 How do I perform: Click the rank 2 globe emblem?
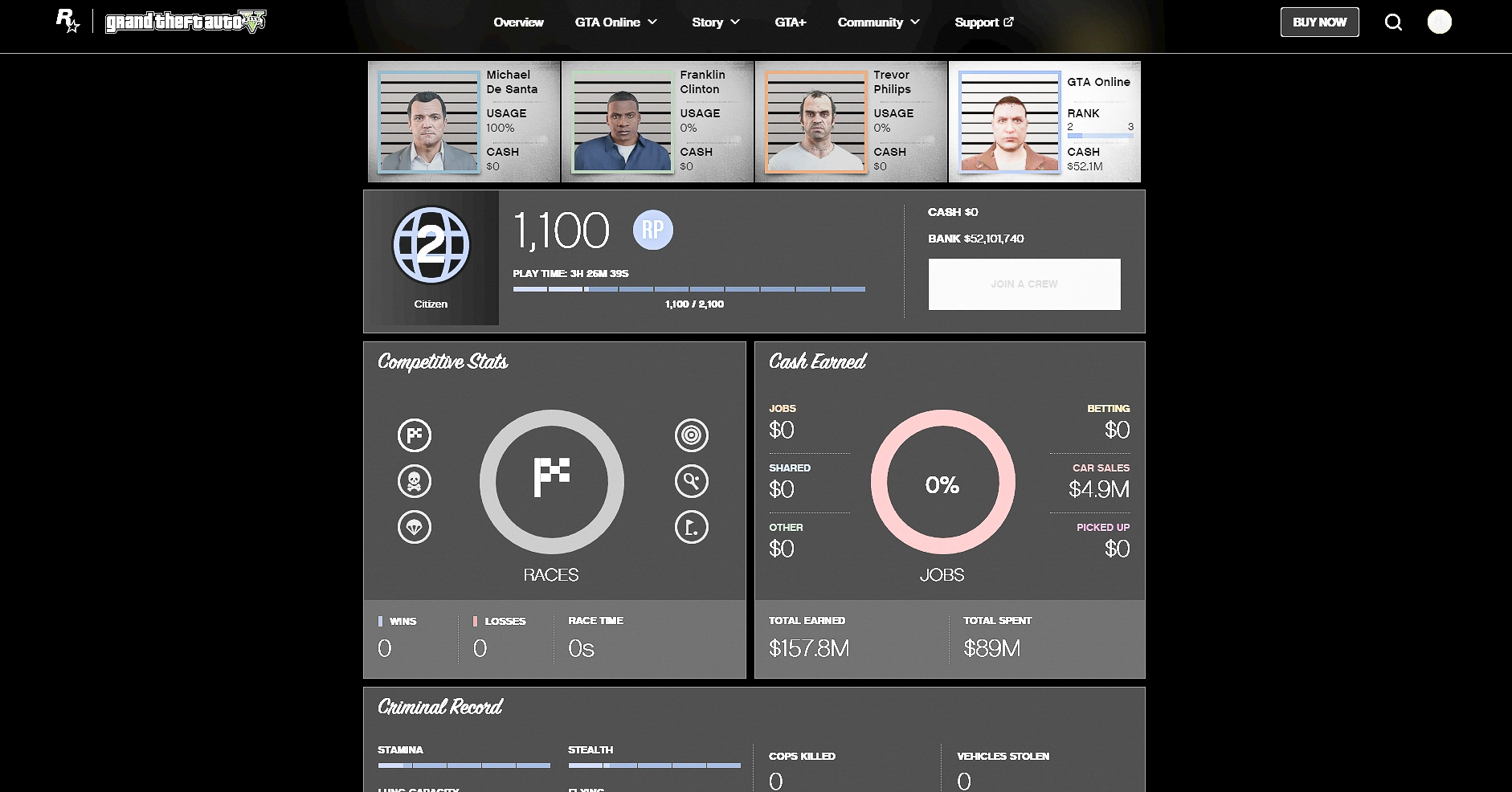[431, 245]
